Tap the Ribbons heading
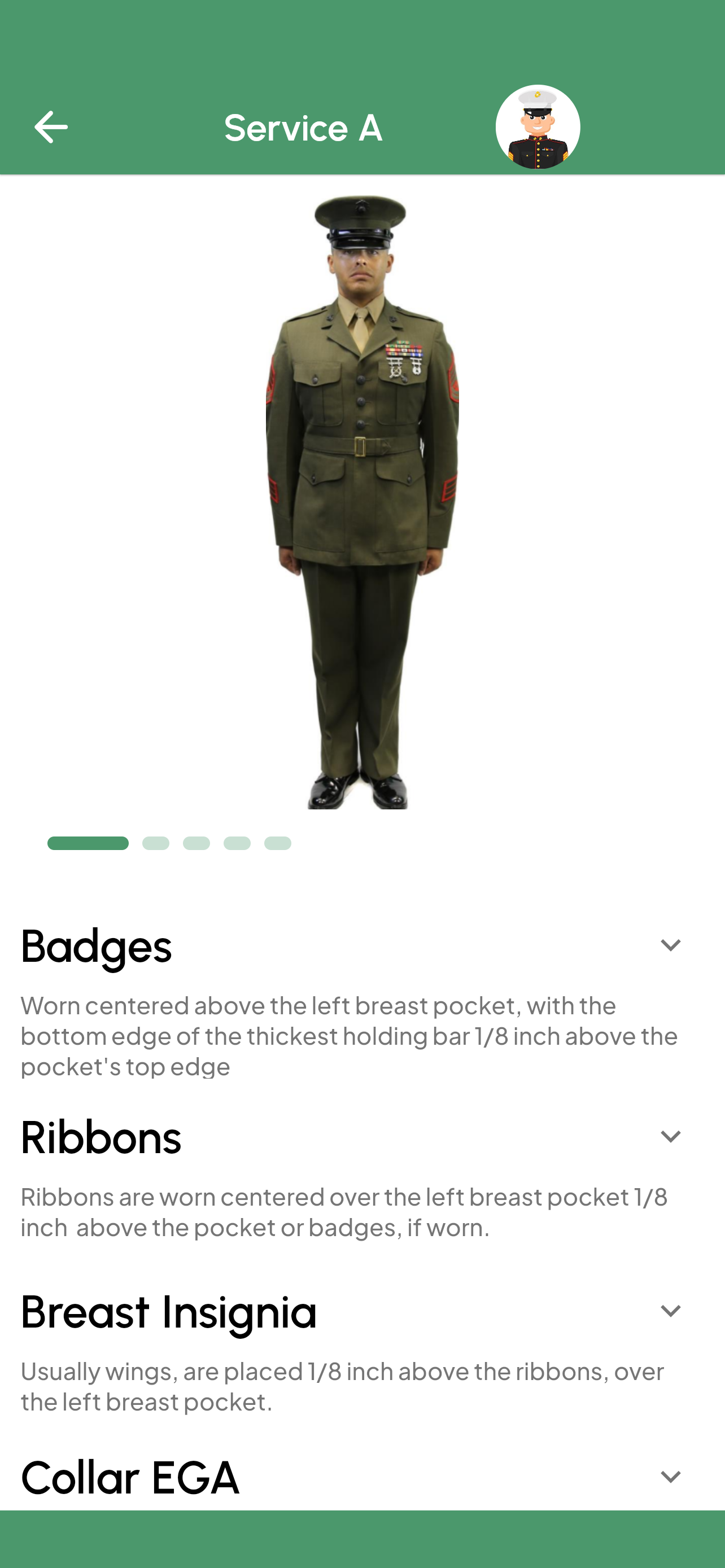This screenshot has width=725, height=1568. (101, 1137)
